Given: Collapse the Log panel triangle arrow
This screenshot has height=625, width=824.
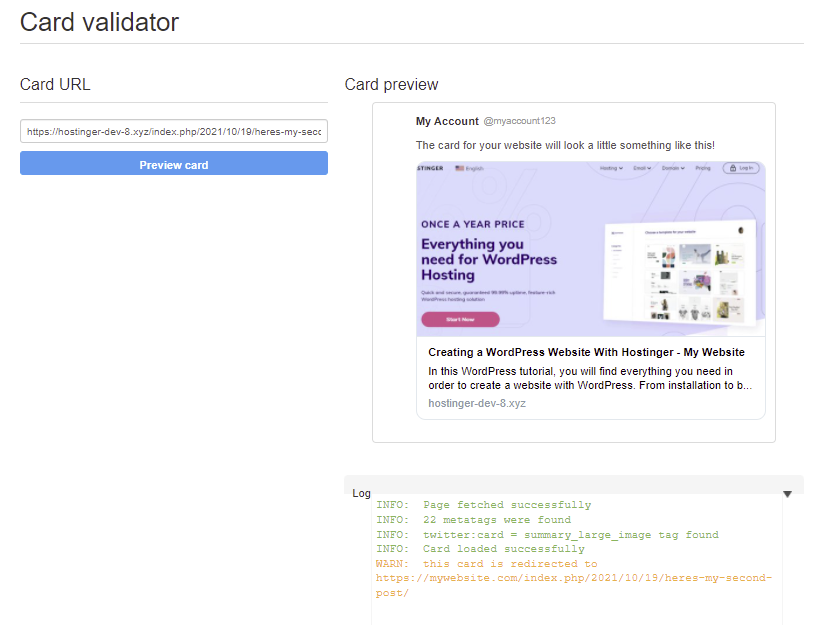Looking at the screenshot, I should (787, 494).
